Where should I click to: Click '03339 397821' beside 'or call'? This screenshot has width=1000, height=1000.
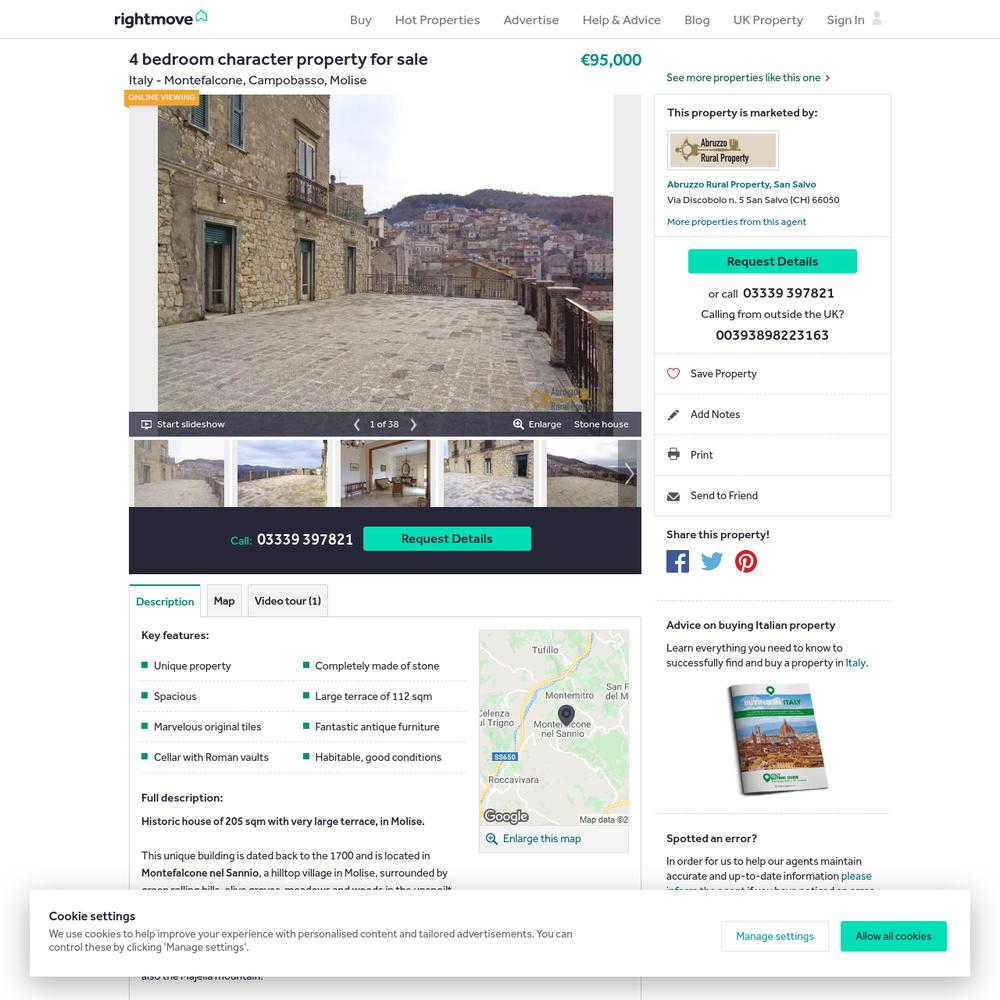pos(788,293)
